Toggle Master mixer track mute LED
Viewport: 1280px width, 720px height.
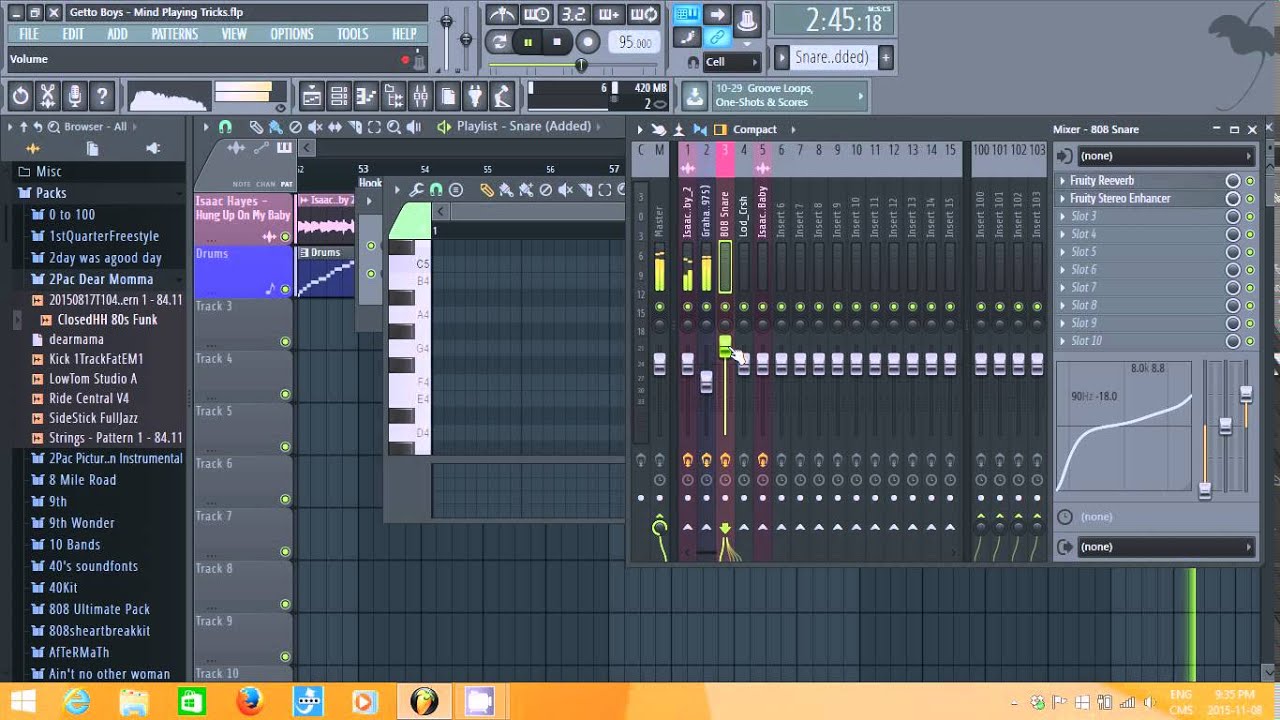(659, 307)
